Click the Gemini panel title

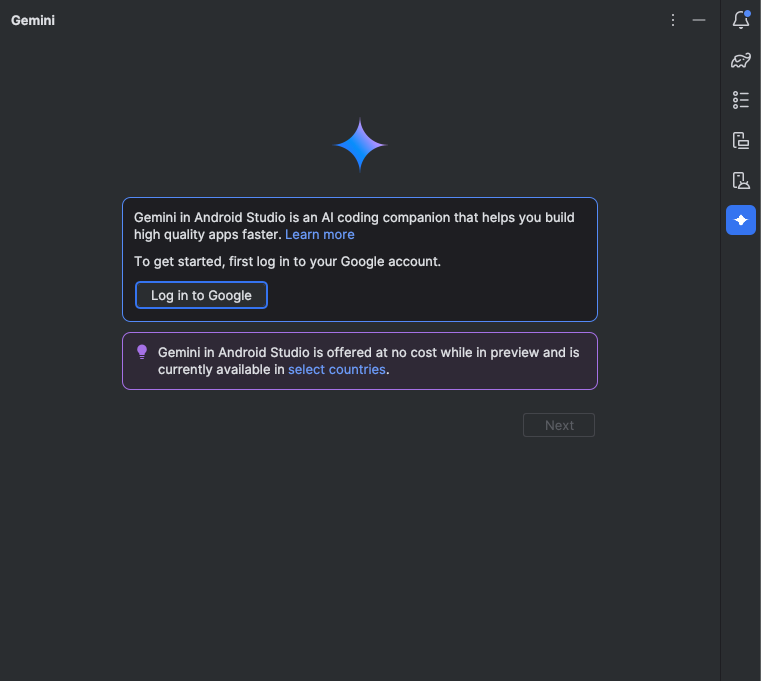click(33, 20)
